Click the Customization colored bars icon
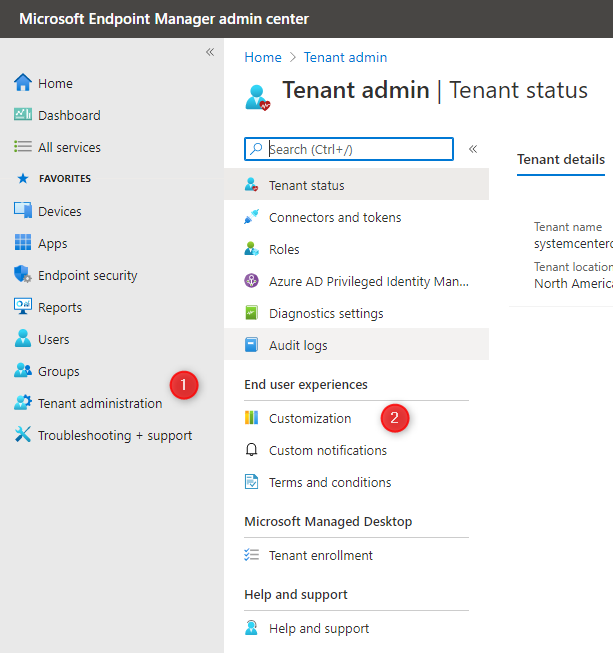This screenshot has height=653, width=613. (251, 417)
